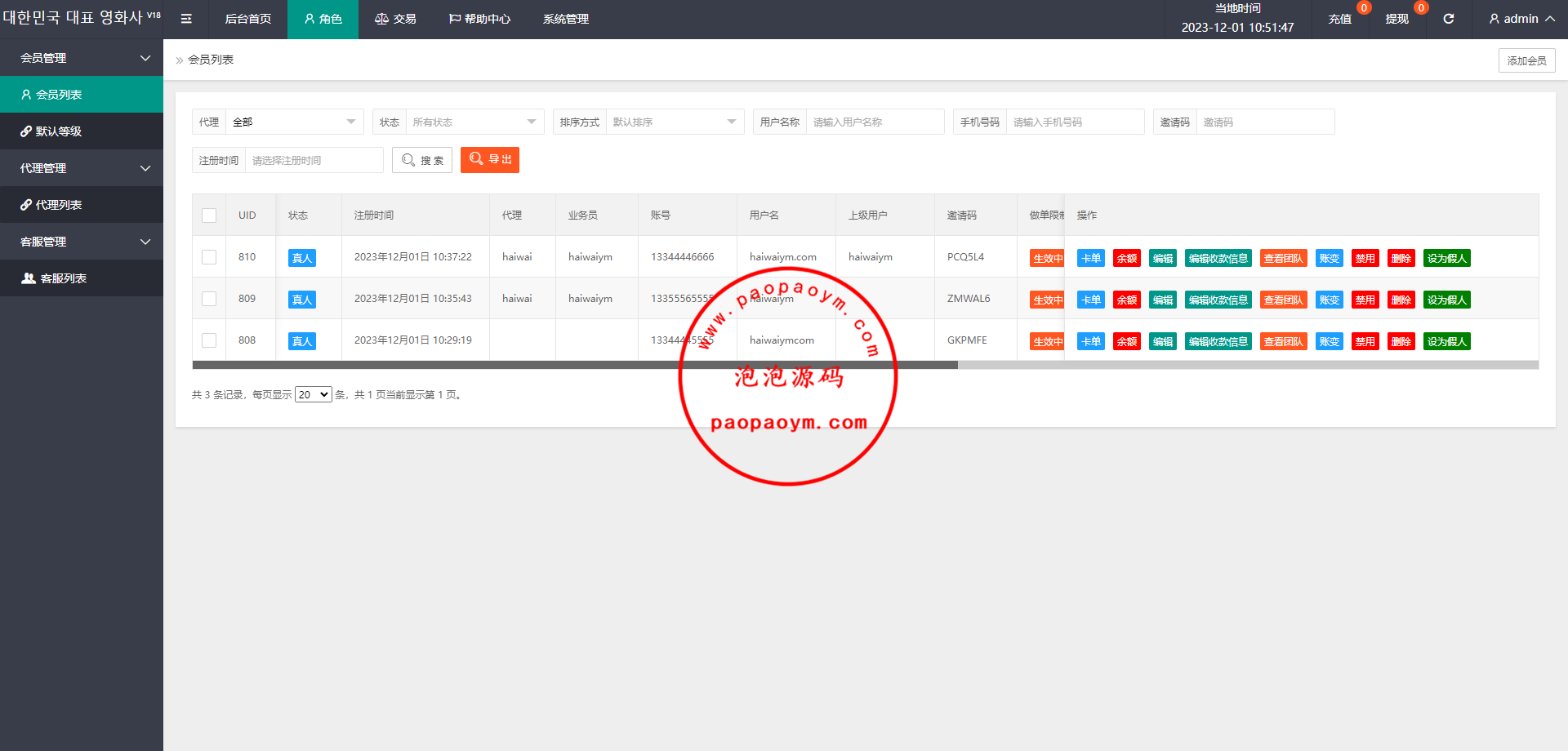The width and height of the screenshot is (1568, 751).
Task: Open the per-page records dropdown
Action: click(314, 395)
